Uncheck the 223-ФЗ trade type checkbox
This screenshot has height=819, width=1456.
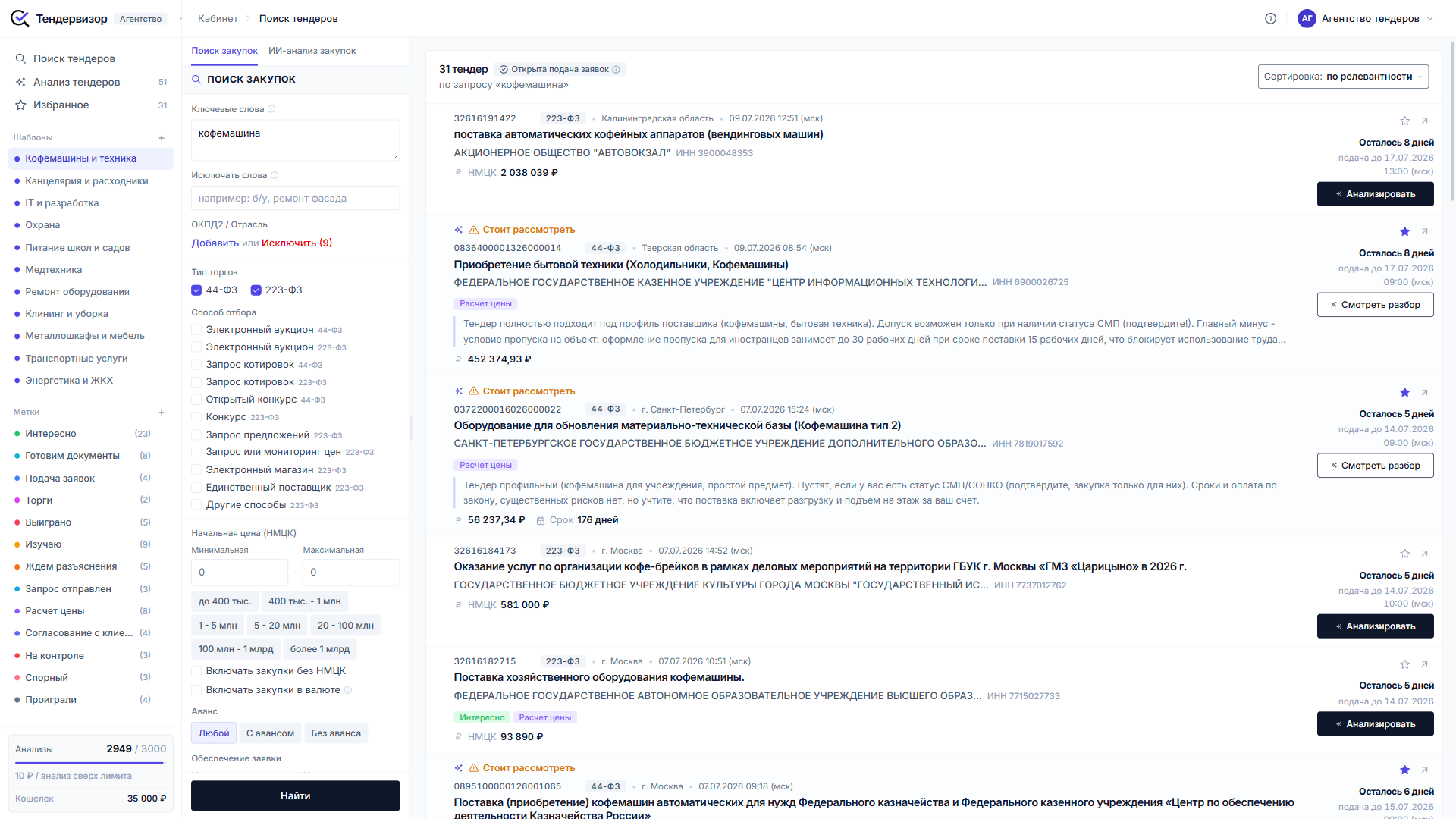tap(256, 290)
